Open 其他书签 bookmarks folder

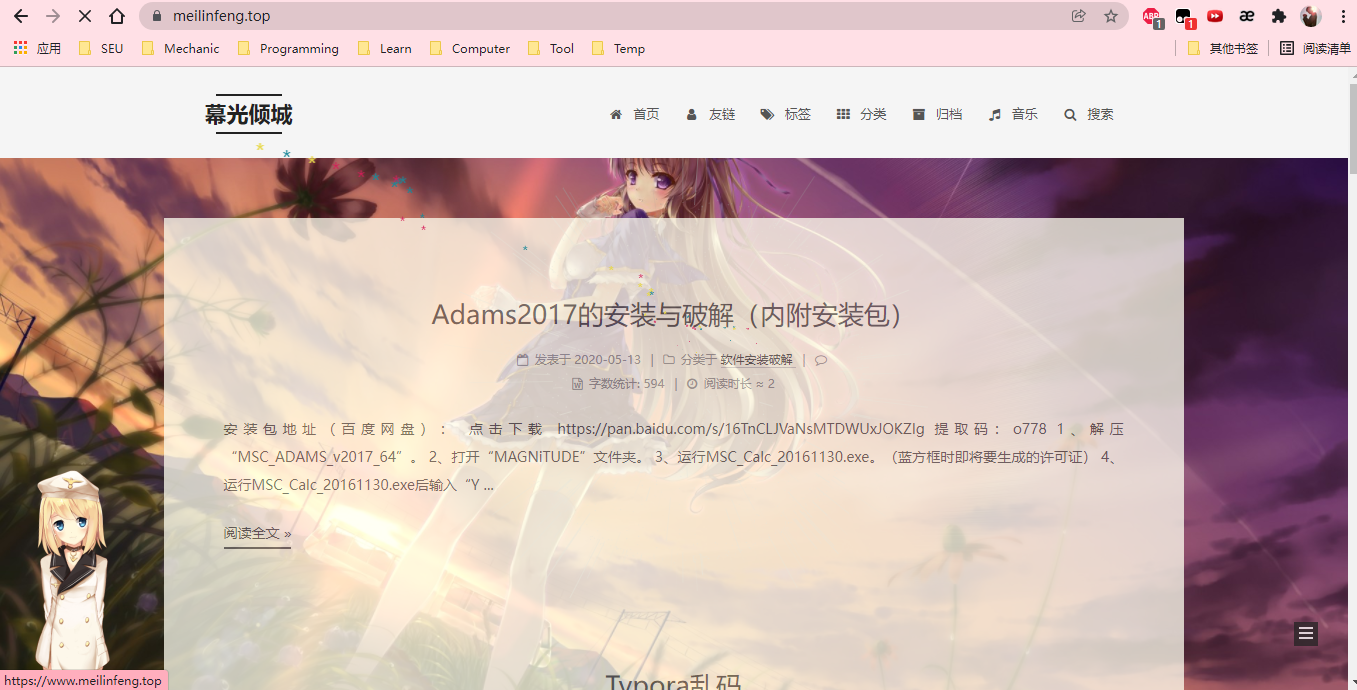pos(1222,48)
